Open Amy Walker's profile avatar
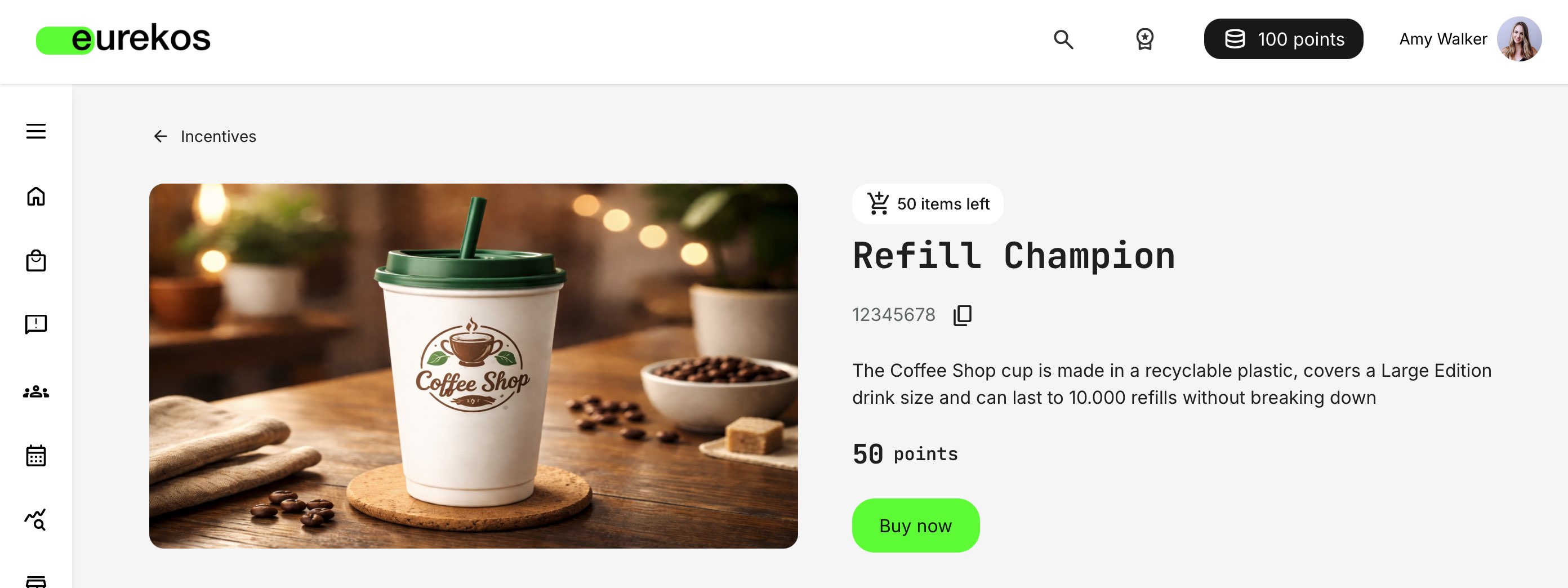Viewport: 1568px width, 588px height. click(1518, 39)
